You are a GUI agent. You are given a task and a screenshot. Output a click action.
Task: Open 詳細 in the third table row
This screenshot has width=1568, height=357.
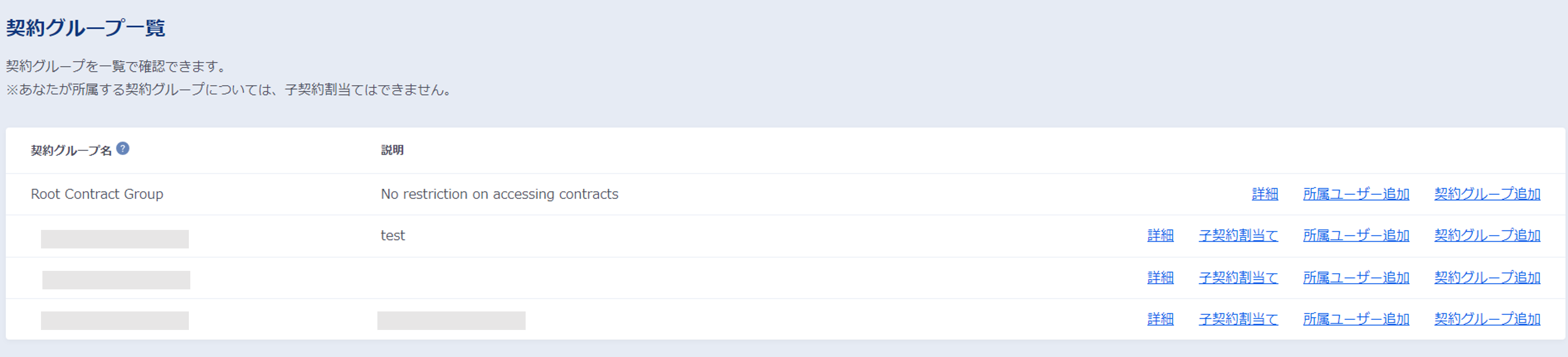click(1160, 277)
